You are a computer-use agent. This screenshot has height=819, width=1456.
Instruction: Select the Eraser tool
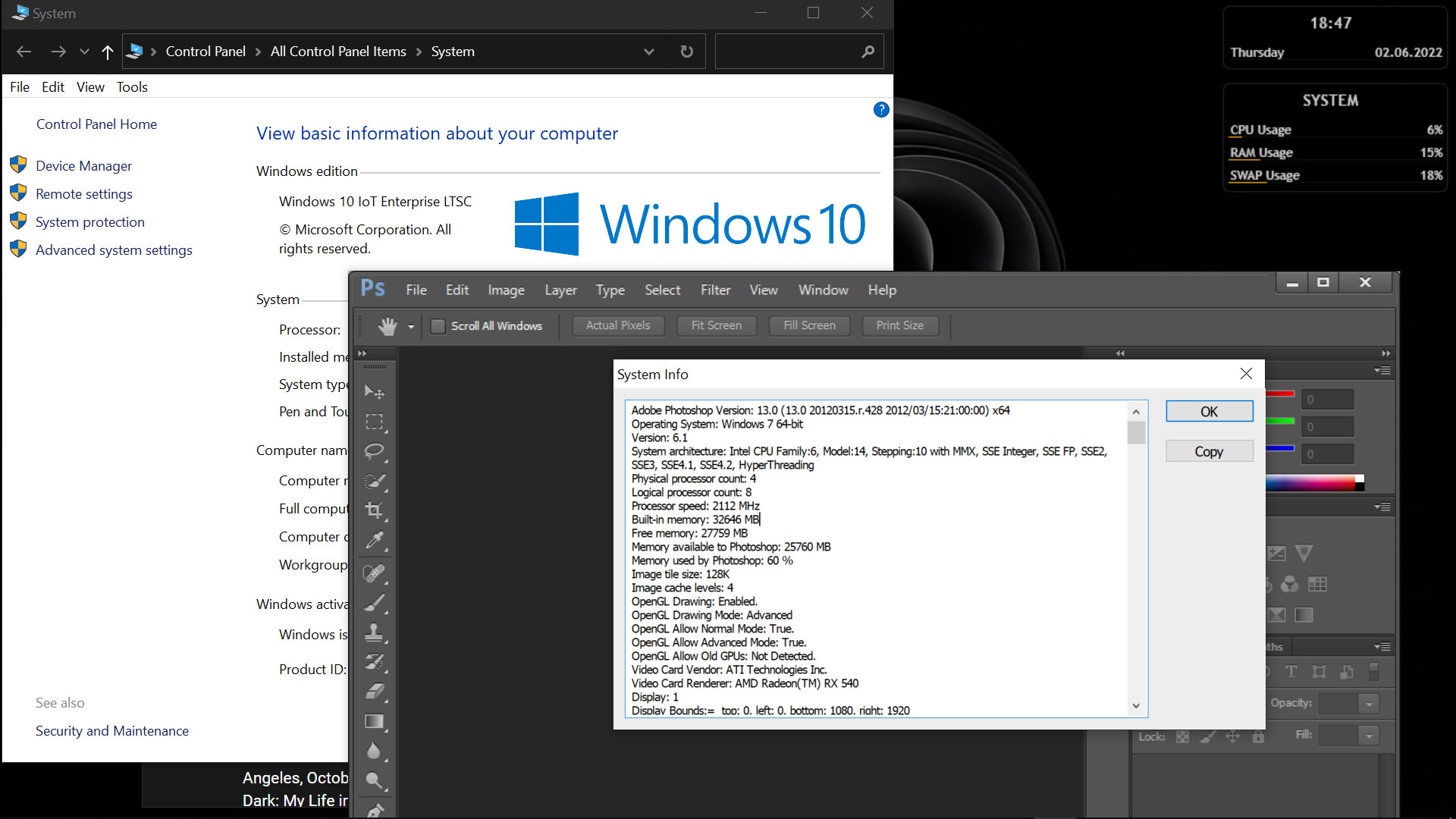374,692
